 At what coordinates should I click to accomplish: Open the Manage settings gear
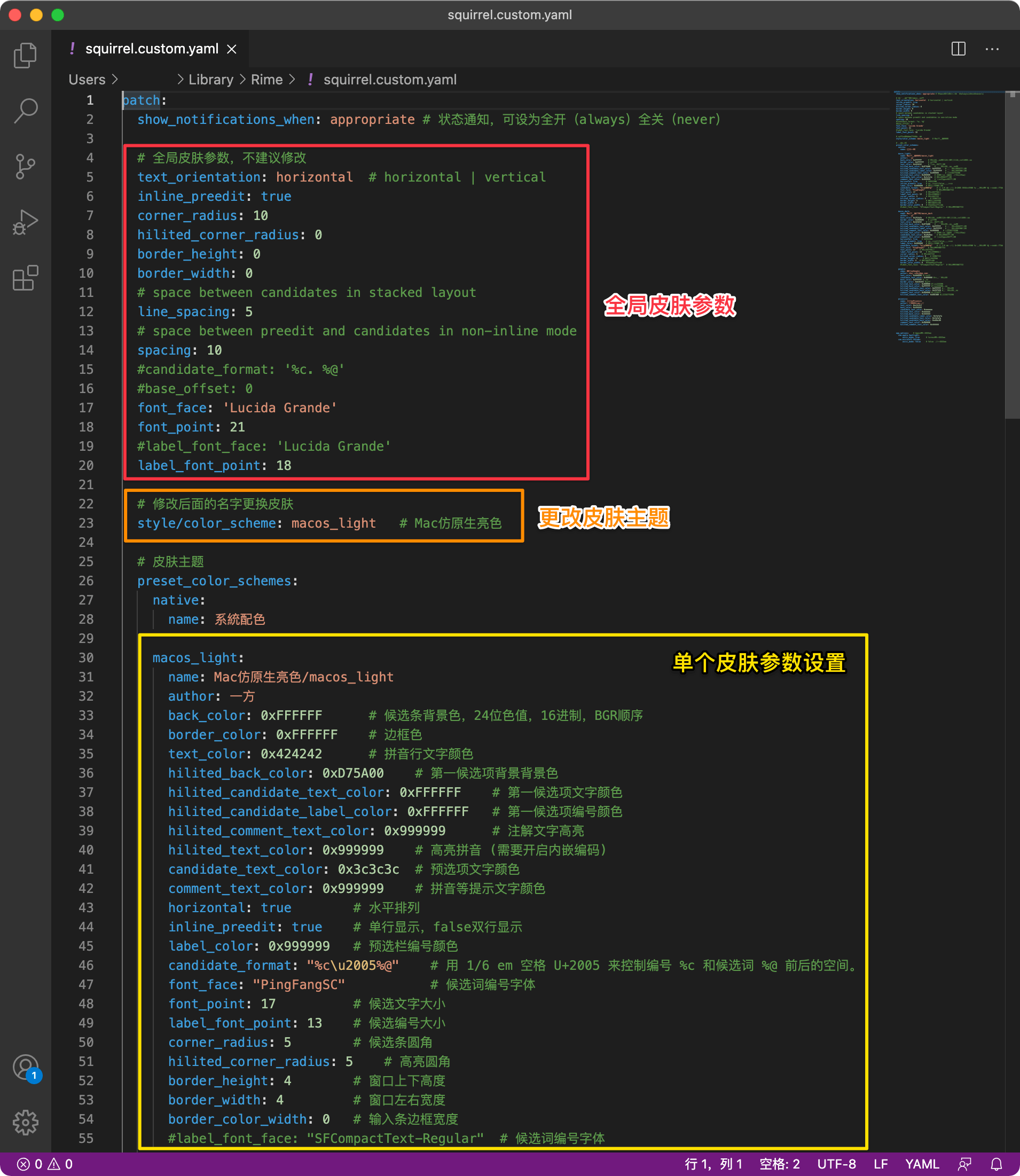[25, 1123]
